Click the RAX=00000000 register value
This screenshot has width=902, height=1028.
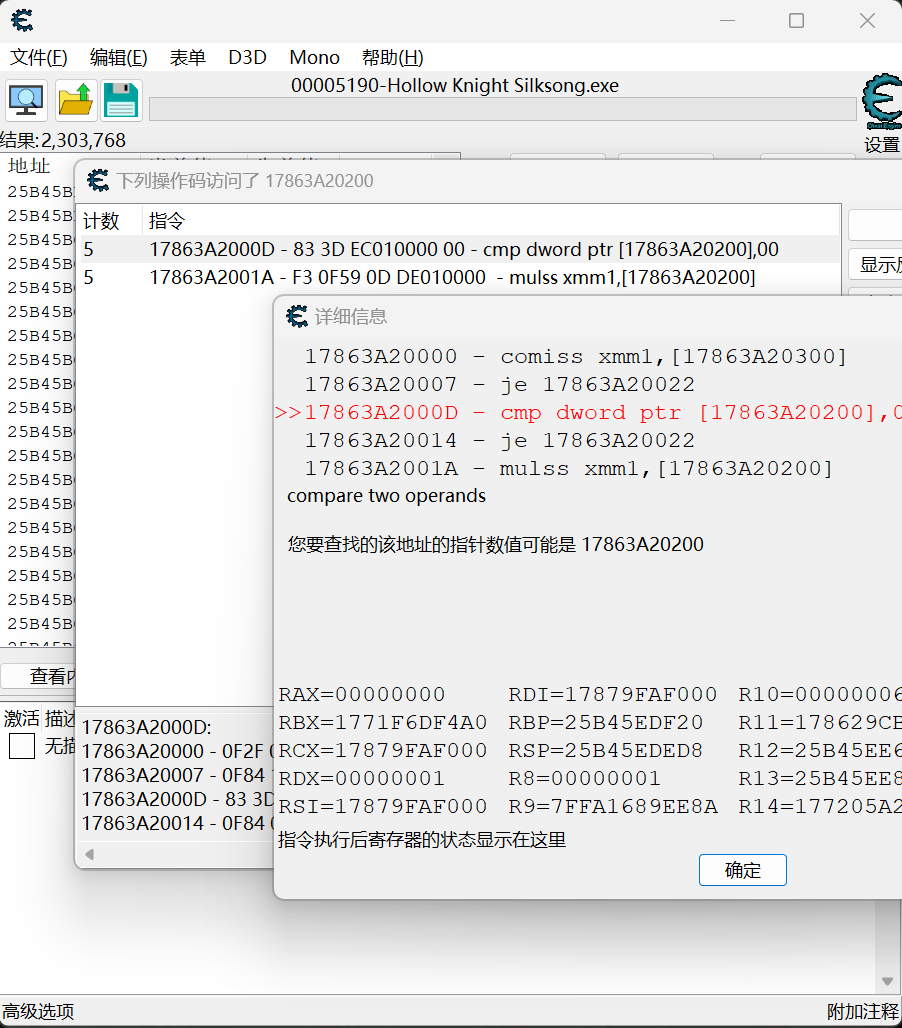tap(362, 694)
